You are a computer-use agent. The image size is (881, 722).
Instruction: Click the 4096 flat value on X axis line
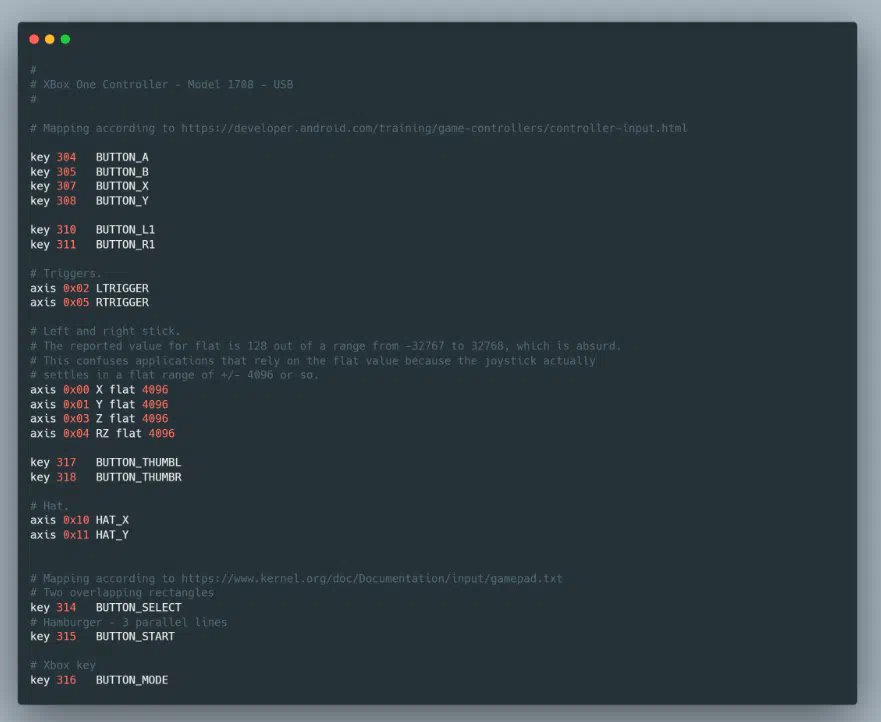pyautogui.click(x=155, y=390)
